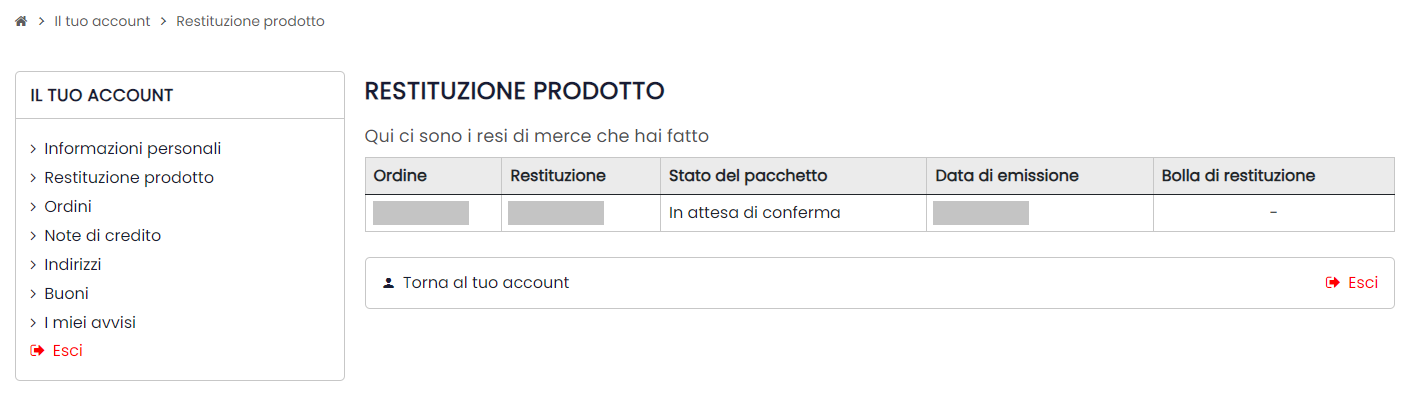This screenshot has width=1420, height=406.
Task: Select Restituzione prodotto sidebar entry
Action: pos(129,178)
